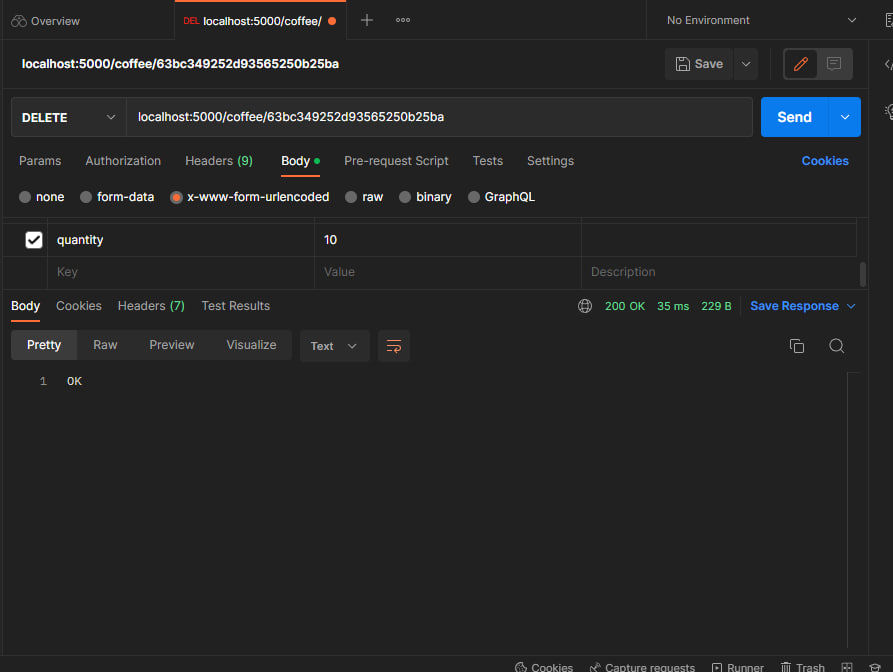Select the edit pencil icon near Save
Image resolution: width=893 pixels, height=672 pixels.
pyautogui.click(x=799, y=63)
